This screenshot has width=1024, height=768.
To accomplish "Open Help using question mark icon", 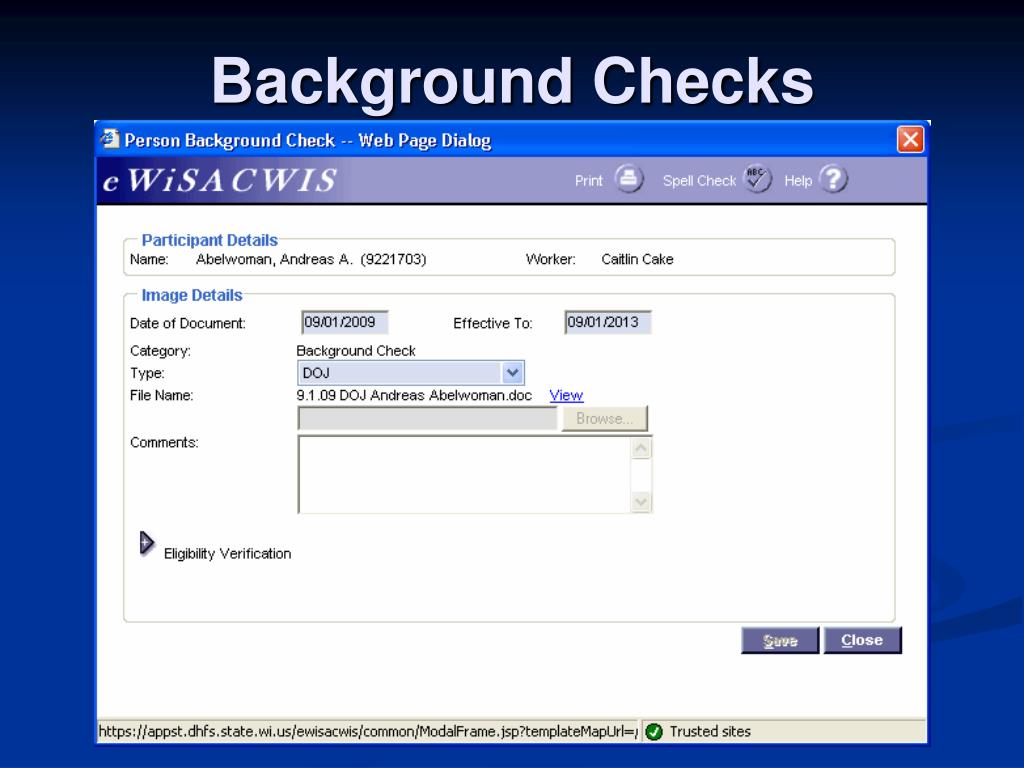I will pos(832,180).
